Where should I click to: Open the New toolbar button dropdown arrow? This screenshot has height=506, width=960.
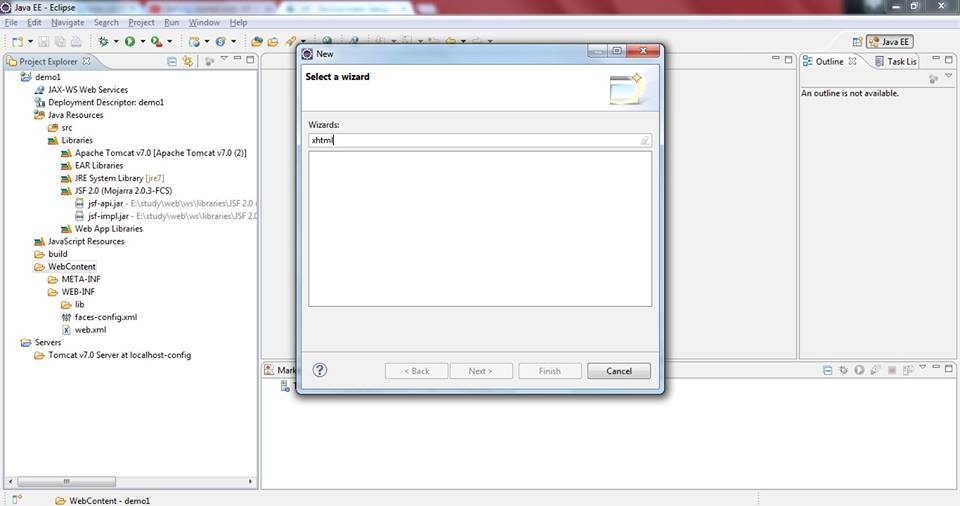(30, 42)
